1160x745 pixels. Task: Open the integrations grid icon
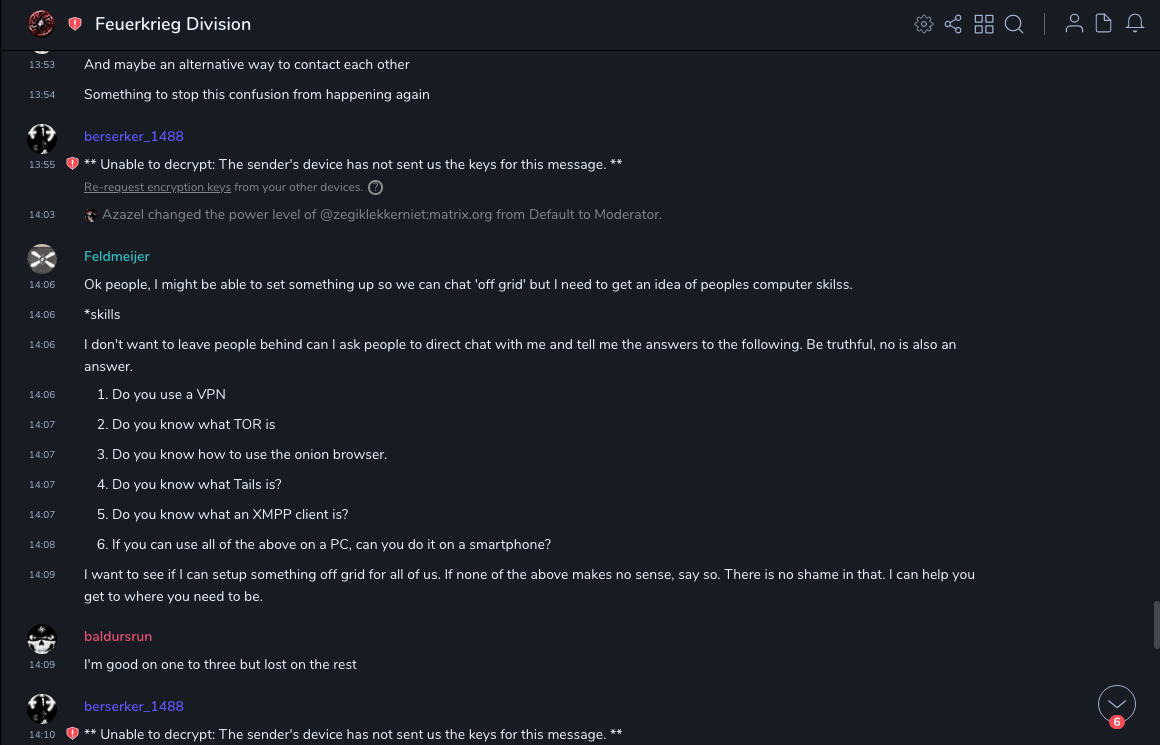[984, 24]
